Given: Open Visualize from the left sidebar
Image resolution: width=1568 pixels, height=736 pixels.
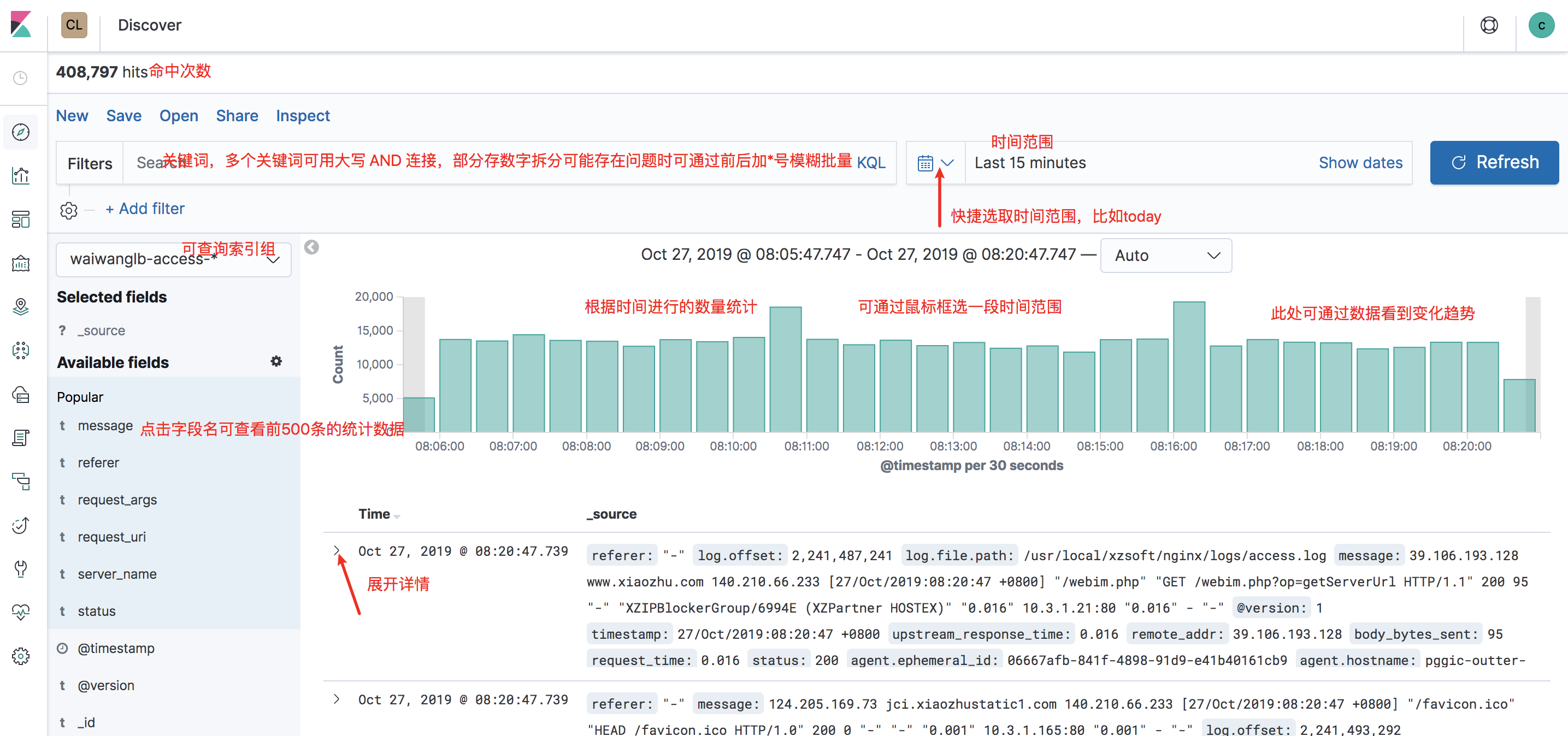Looking at the screenshot, I should pos(21,176).
